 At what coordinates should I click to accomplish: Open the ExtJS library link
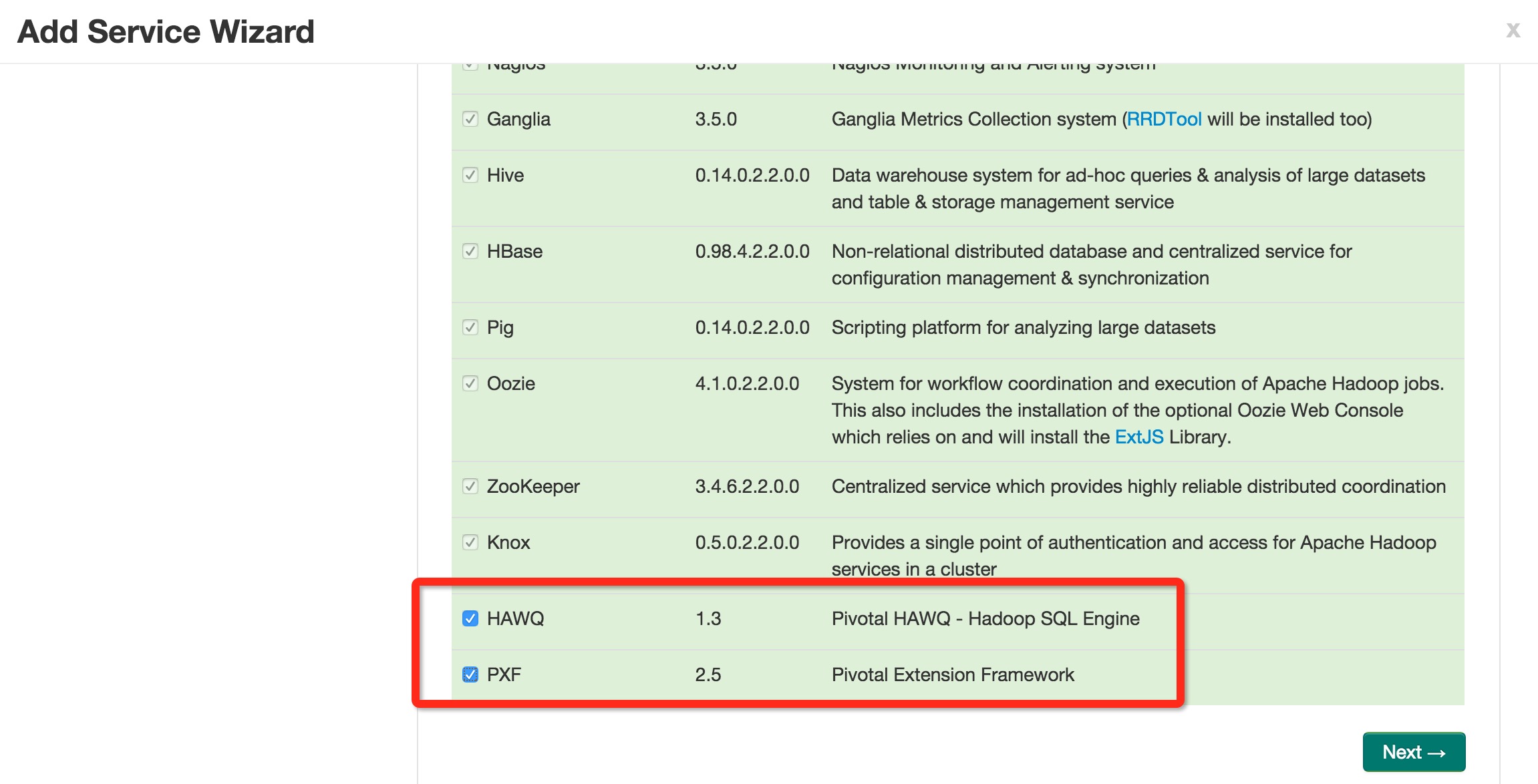pyautogui.click(x=1139, y=437)
